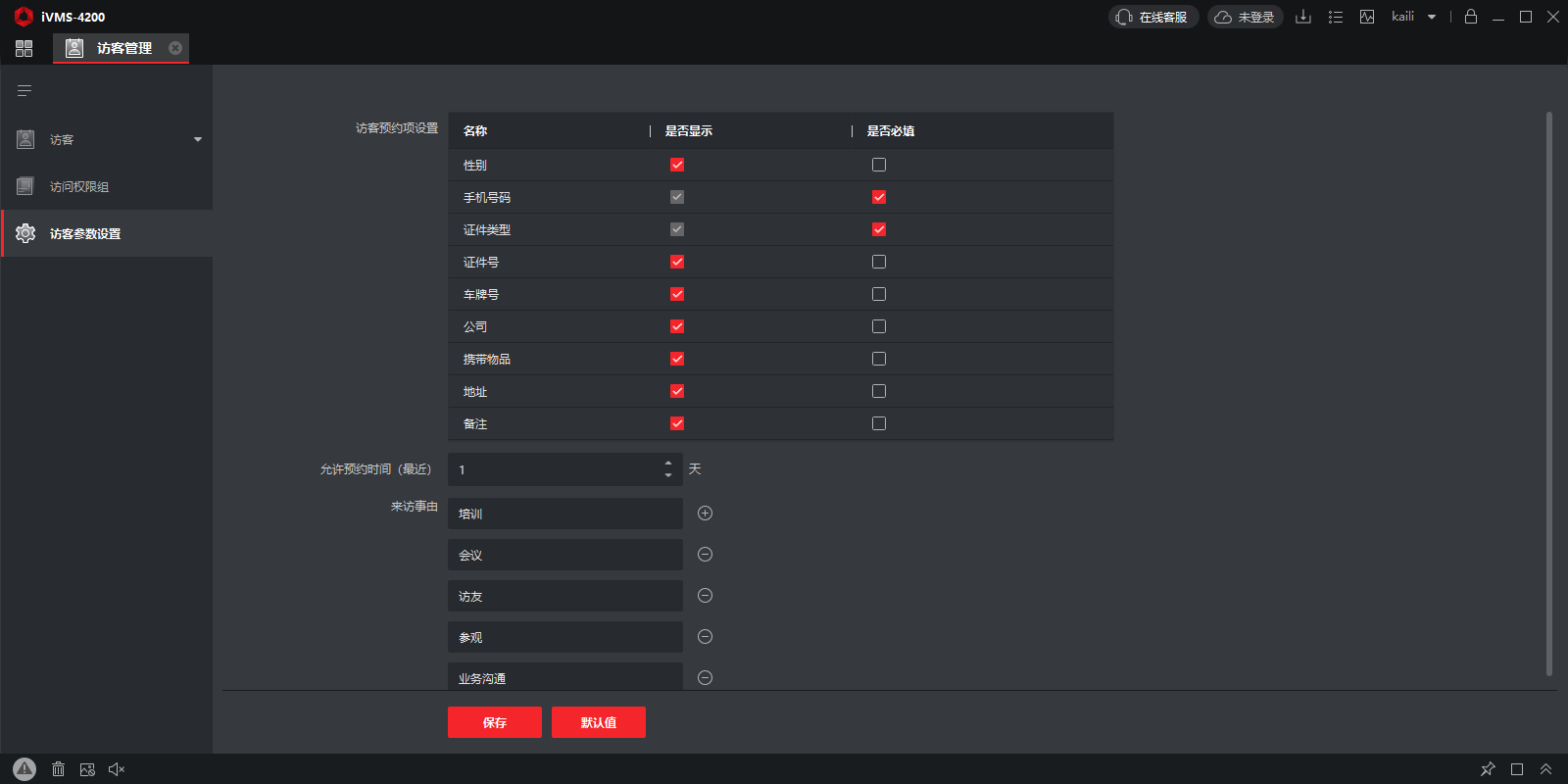Click the 默认值 button
Screen dimensions: 1568x784
pyautogui.click(x=599, y=722)
